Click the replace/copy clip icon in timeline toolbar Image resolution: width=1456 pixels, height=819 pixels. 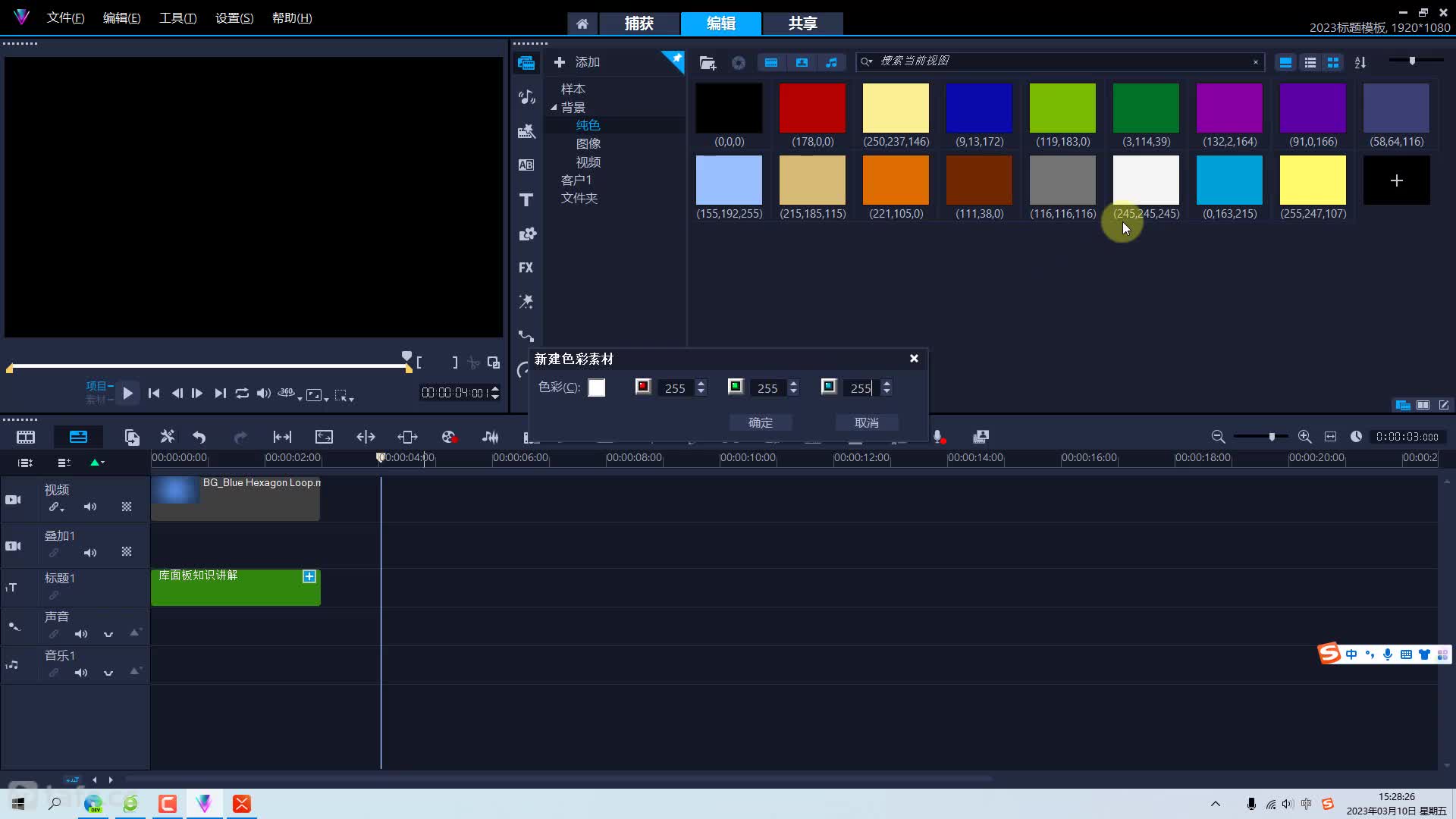(132, 438)
